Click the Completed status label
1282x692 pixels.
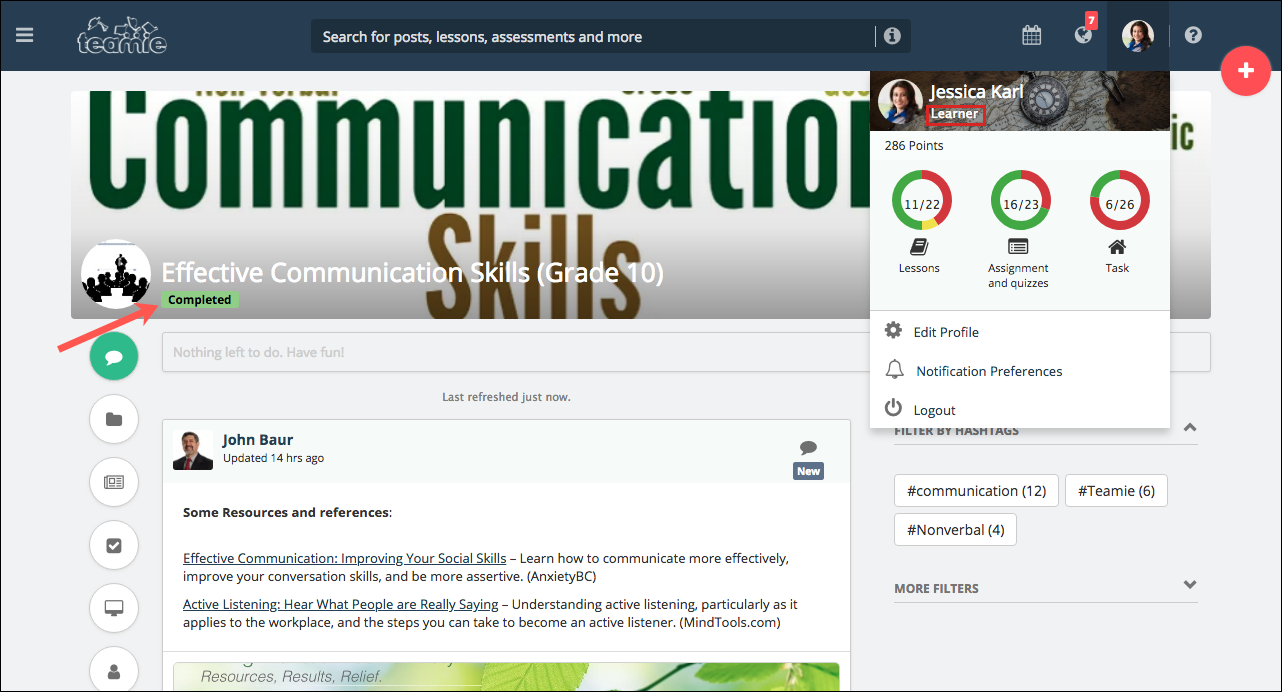tap(200, 300)
